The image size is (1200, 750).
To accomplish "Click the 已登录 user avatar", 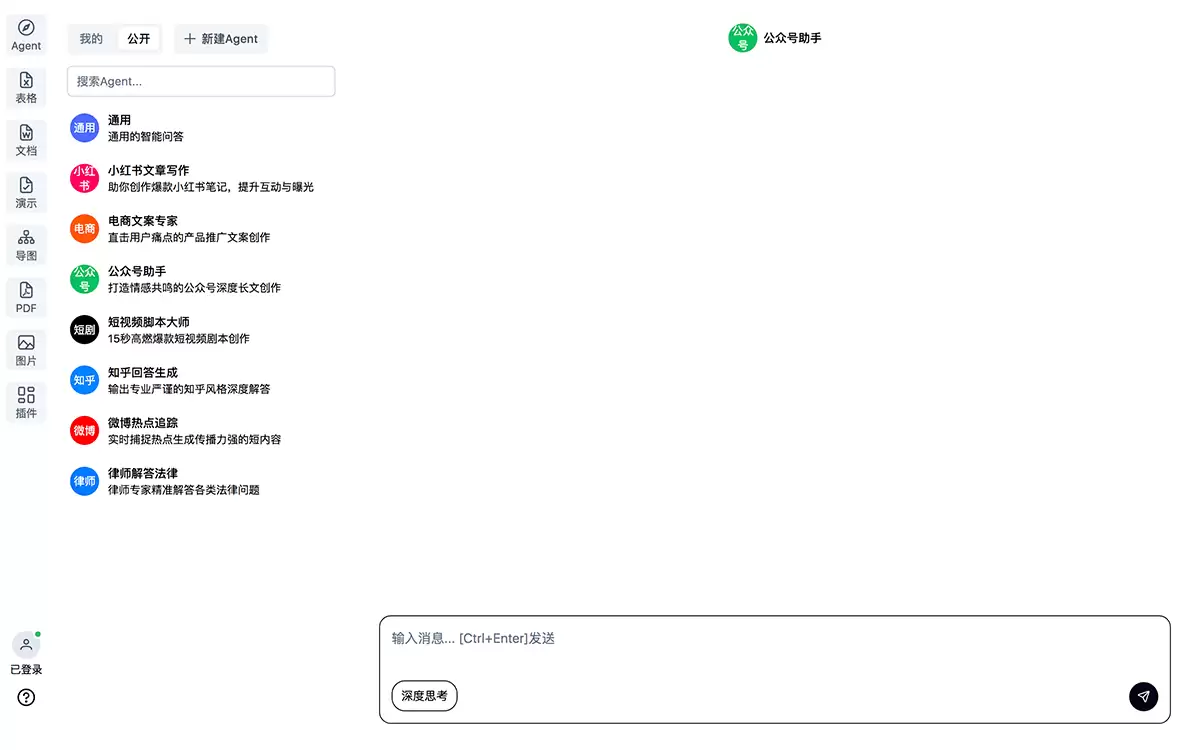I will (x=26, y=645).
